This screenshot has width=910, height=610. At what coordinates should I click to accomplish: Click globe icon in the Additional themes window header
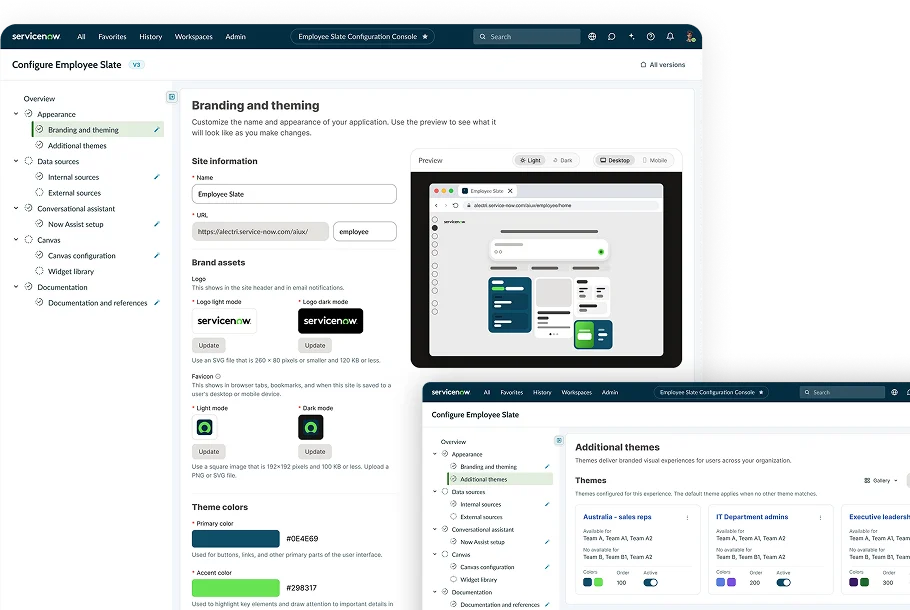coord(894,392)
